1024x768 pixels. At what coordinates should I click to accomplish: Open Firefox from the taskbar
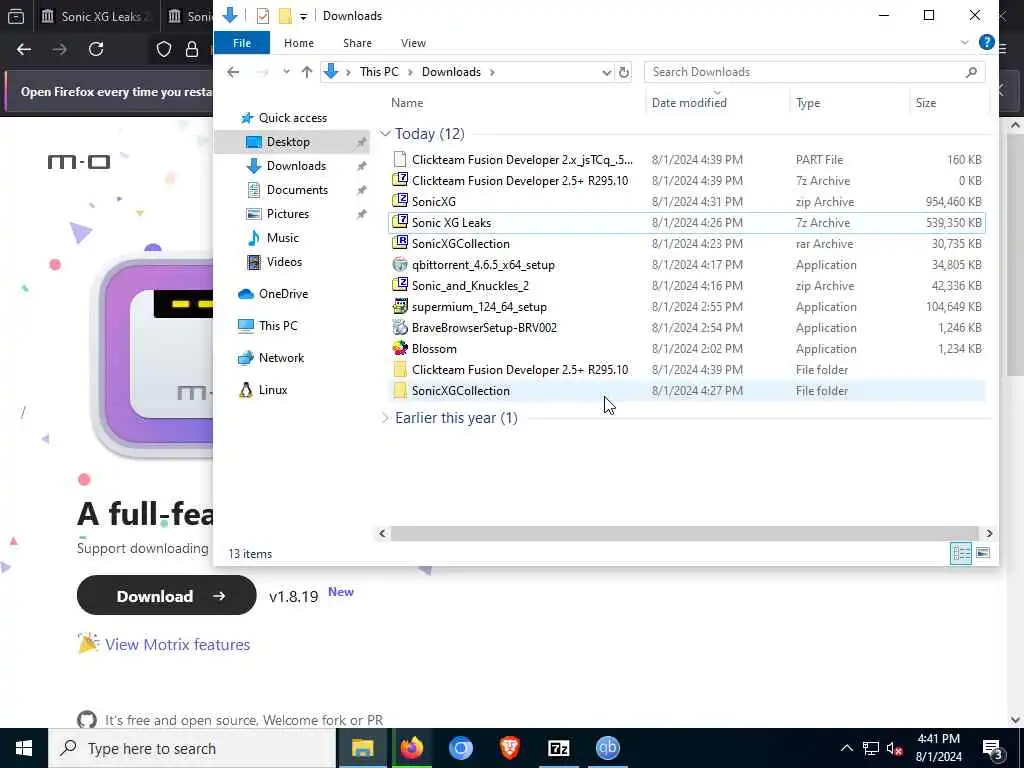pos(411,748)
